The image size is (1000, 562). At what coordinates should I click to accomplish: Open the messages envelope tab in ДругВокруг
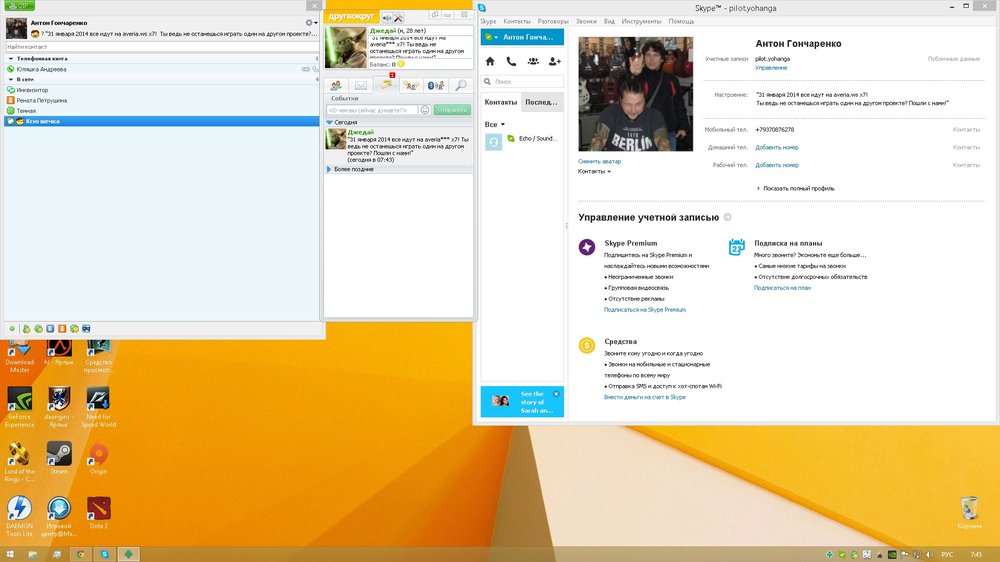(360, 86)
